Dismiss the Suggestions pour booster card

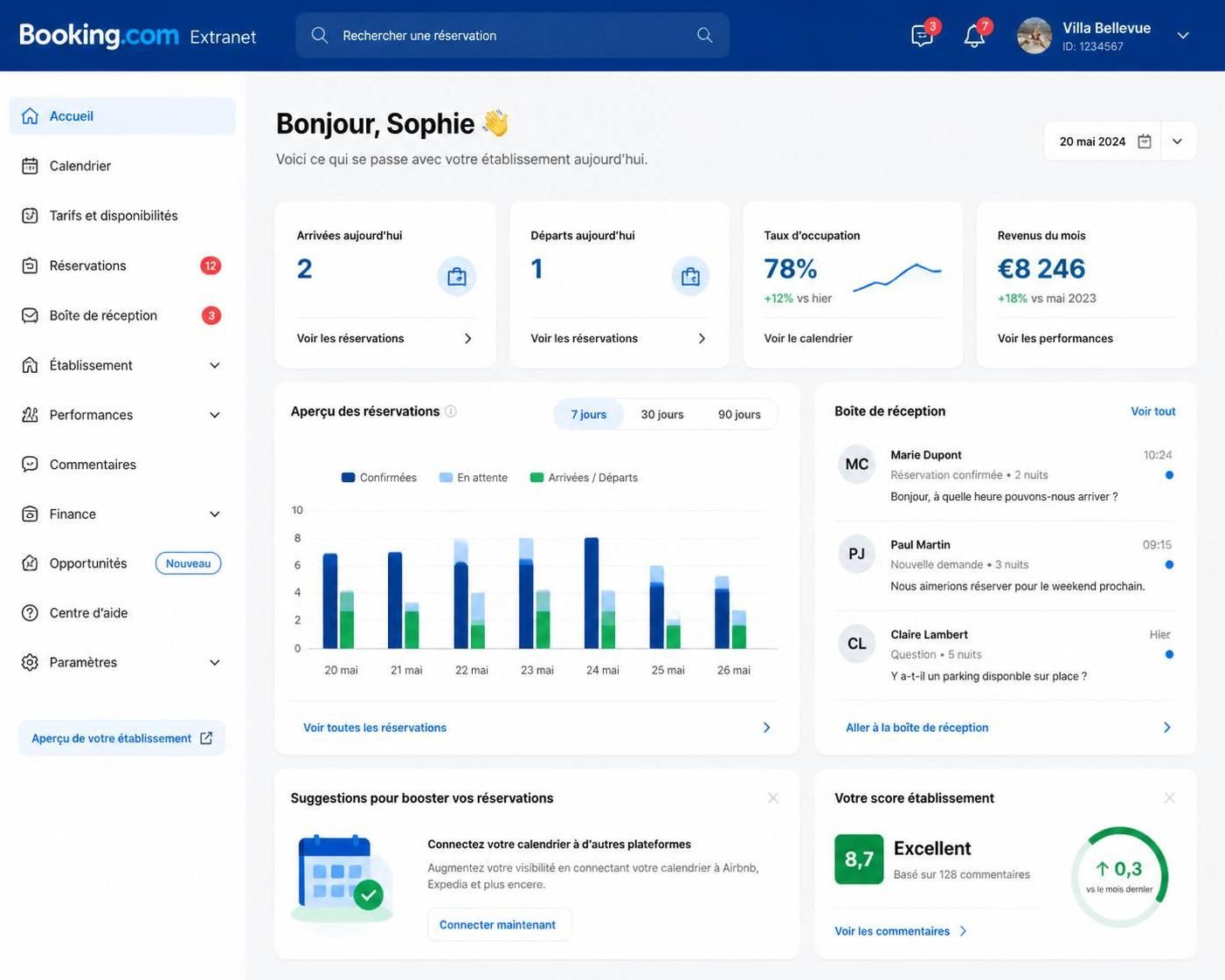click(x=773, y=798)
